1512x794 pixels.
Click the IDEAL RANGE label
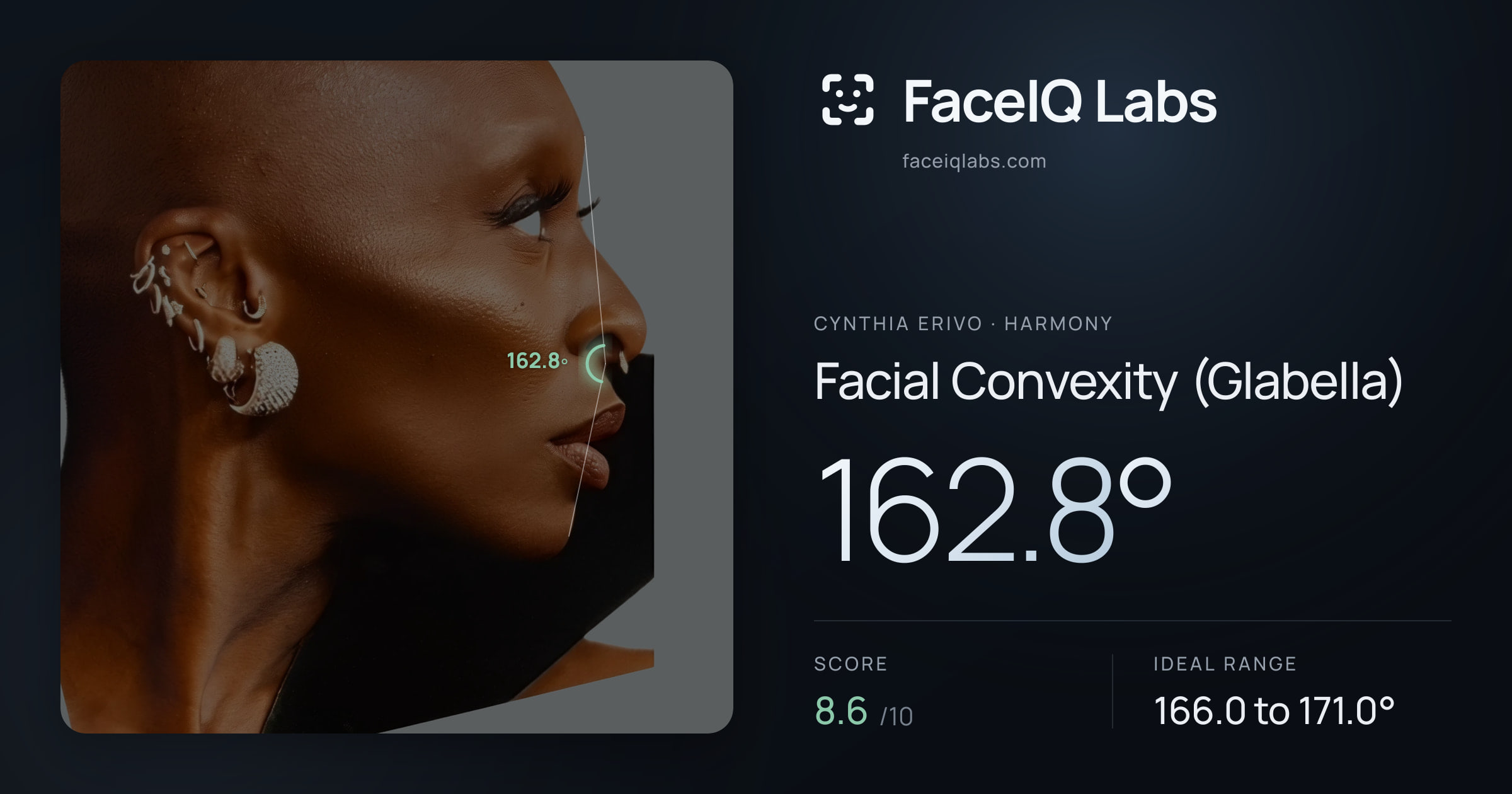tap(1225, 664)
